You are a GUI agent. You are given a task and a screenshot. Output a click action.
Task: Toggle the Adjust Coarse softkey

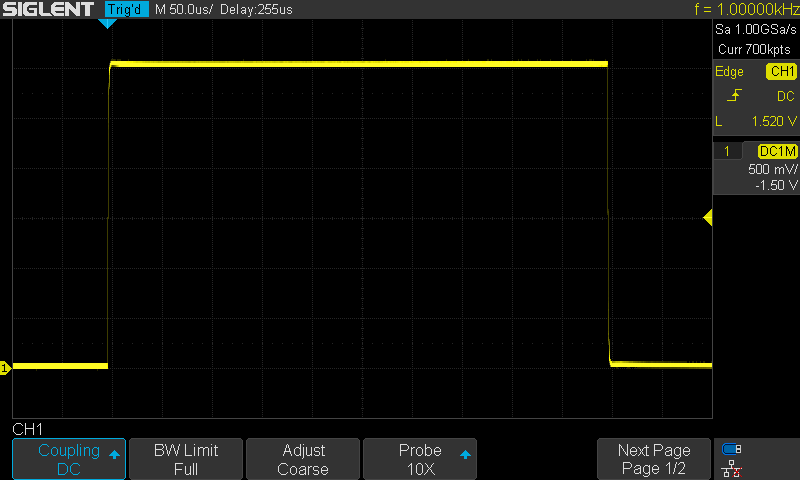click(x=303, y=459)
